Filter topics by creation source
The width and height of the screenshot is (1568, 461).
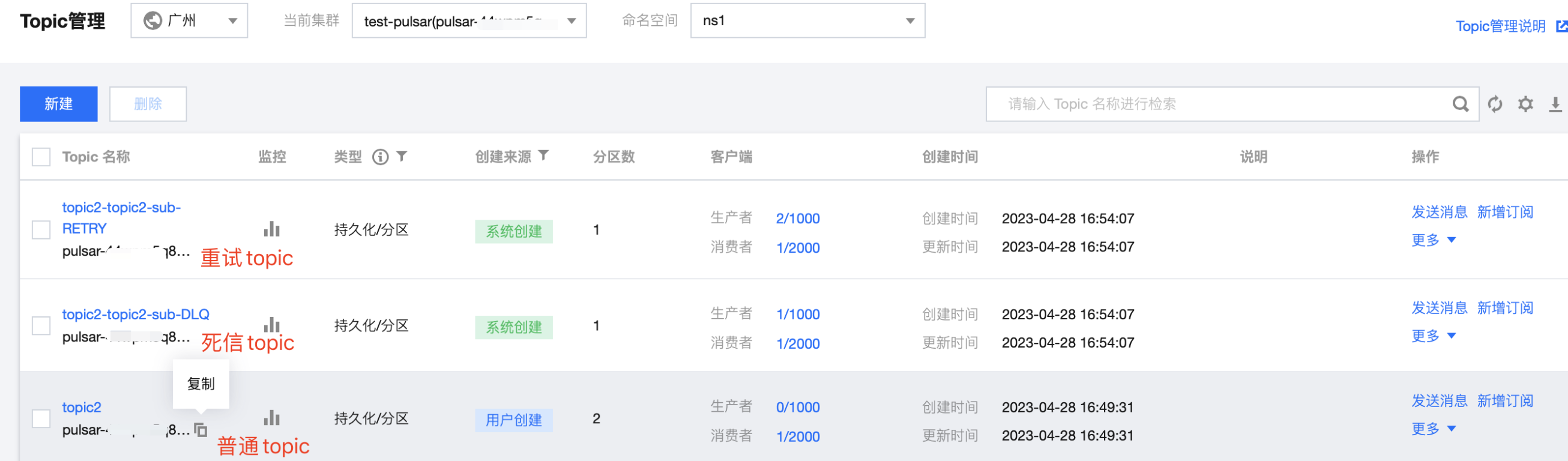click(543, 156)
